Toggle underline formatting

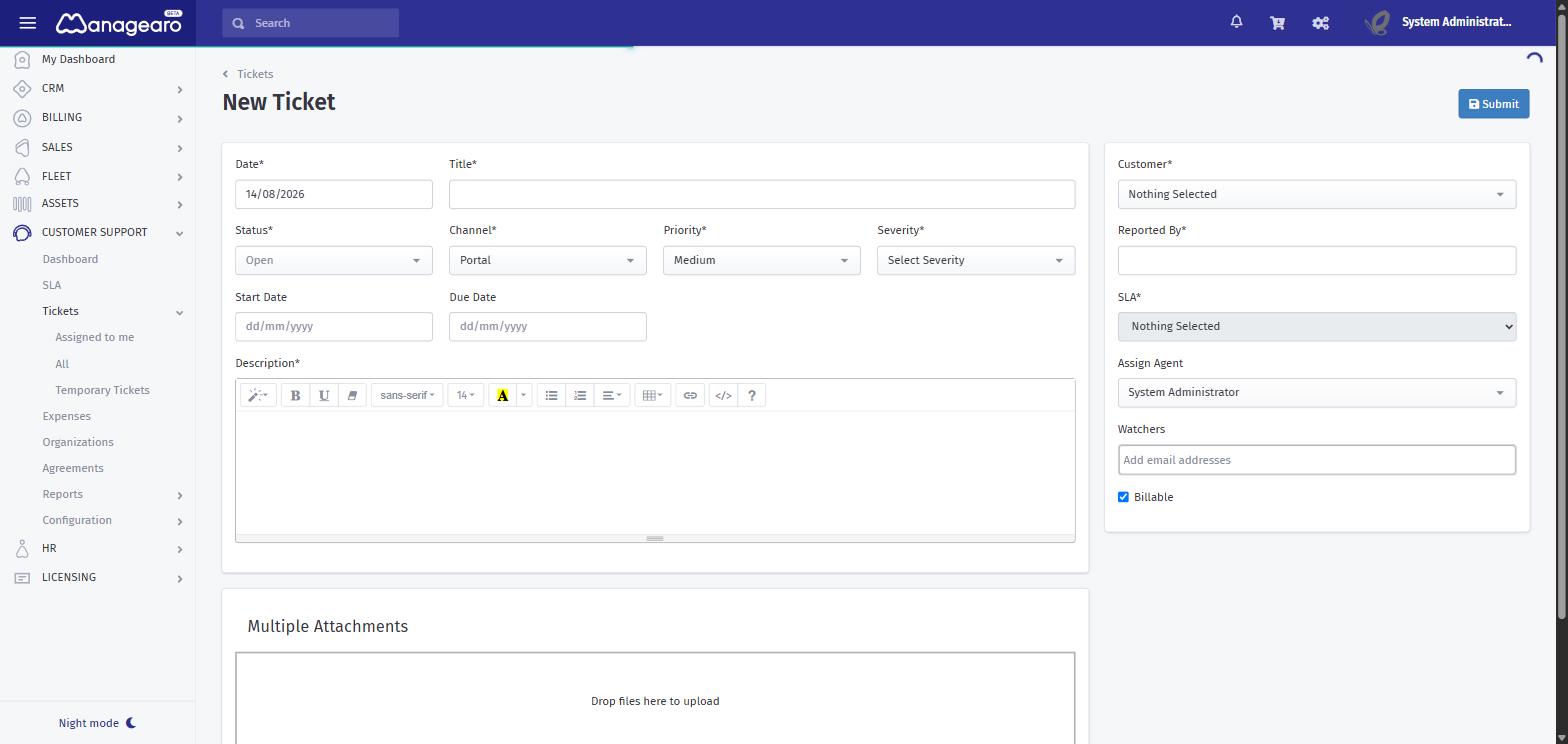324,396
